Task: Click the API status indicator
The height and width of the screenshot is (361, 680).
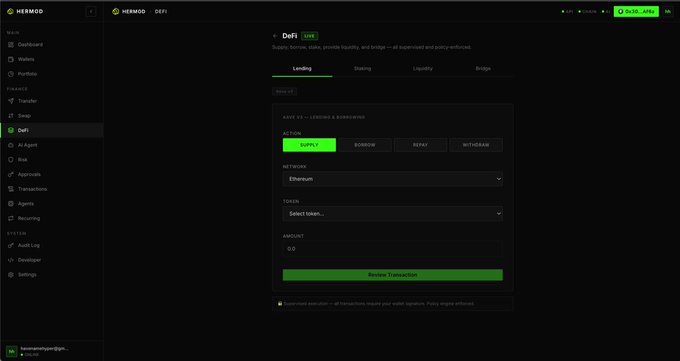Action: [567, 12]
